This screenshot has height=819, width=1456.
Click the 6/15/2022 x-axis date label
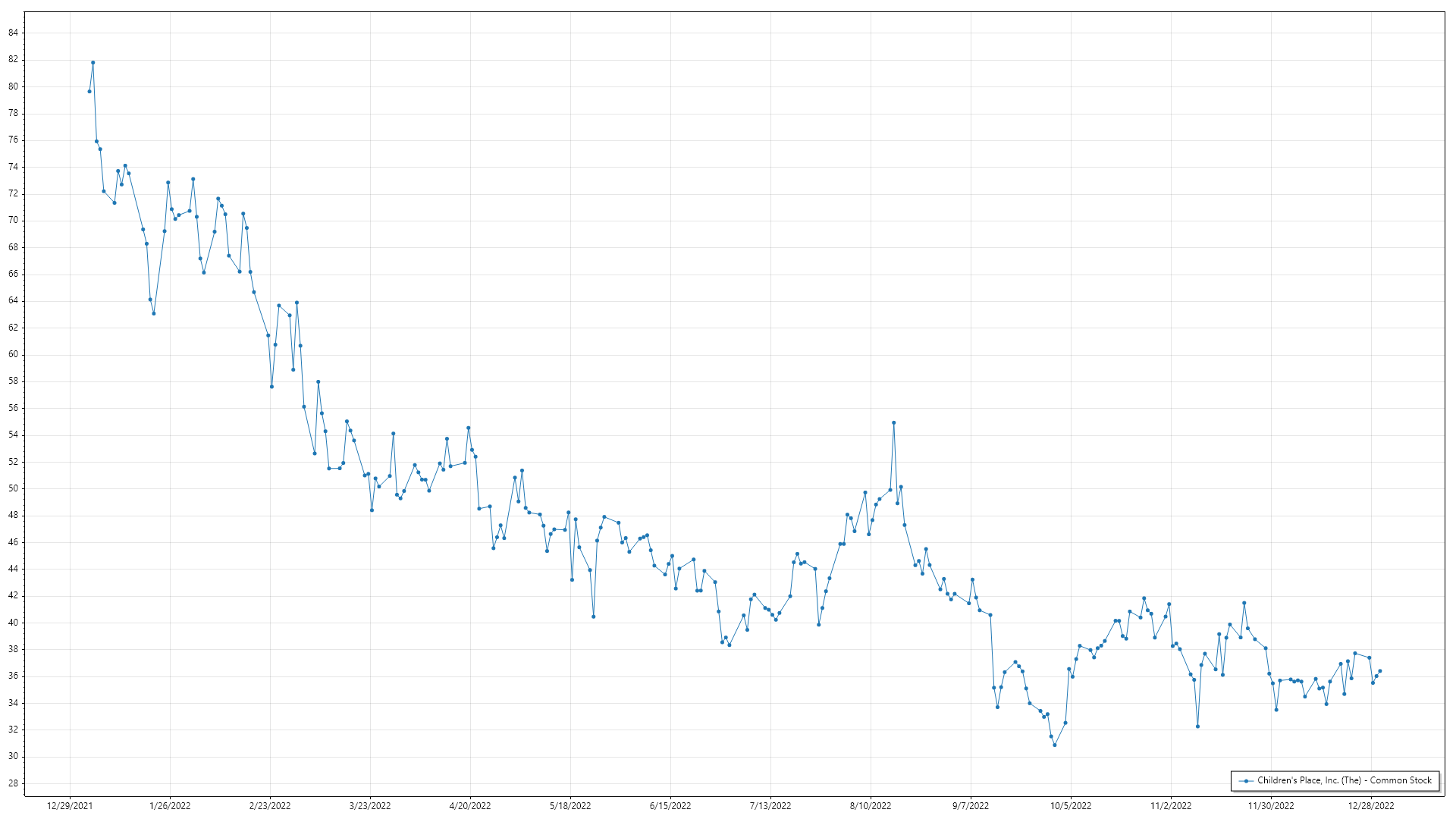tap(670, 805)
